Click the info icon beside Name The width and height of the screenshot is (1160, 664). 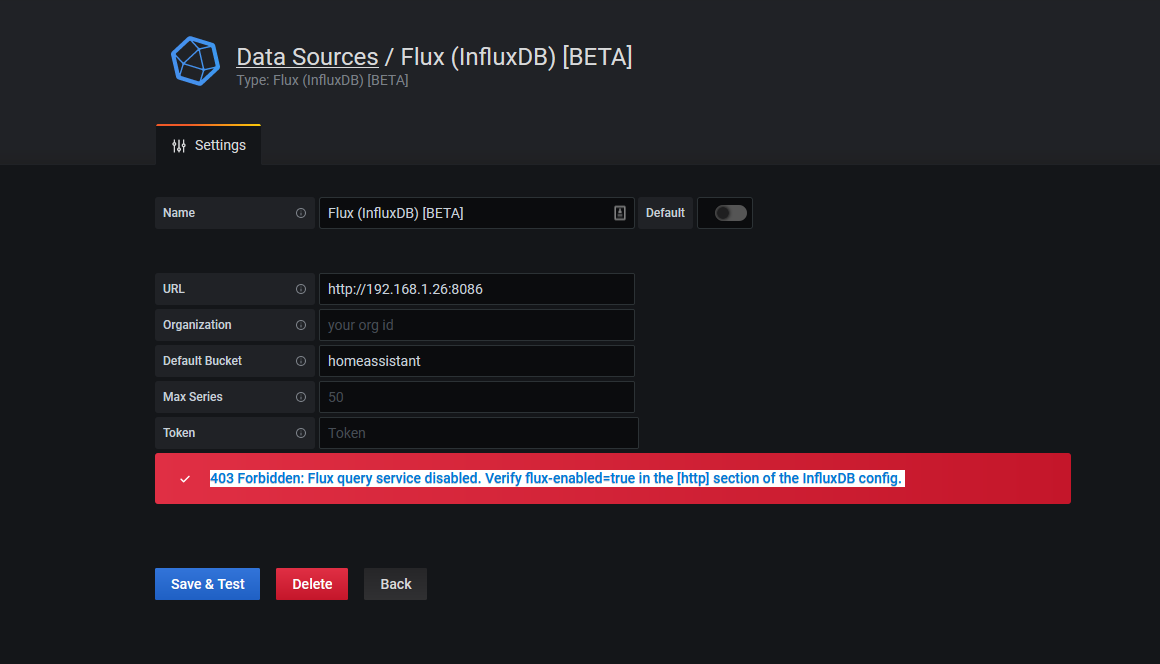pyautogui.click(x=301, y=213)
